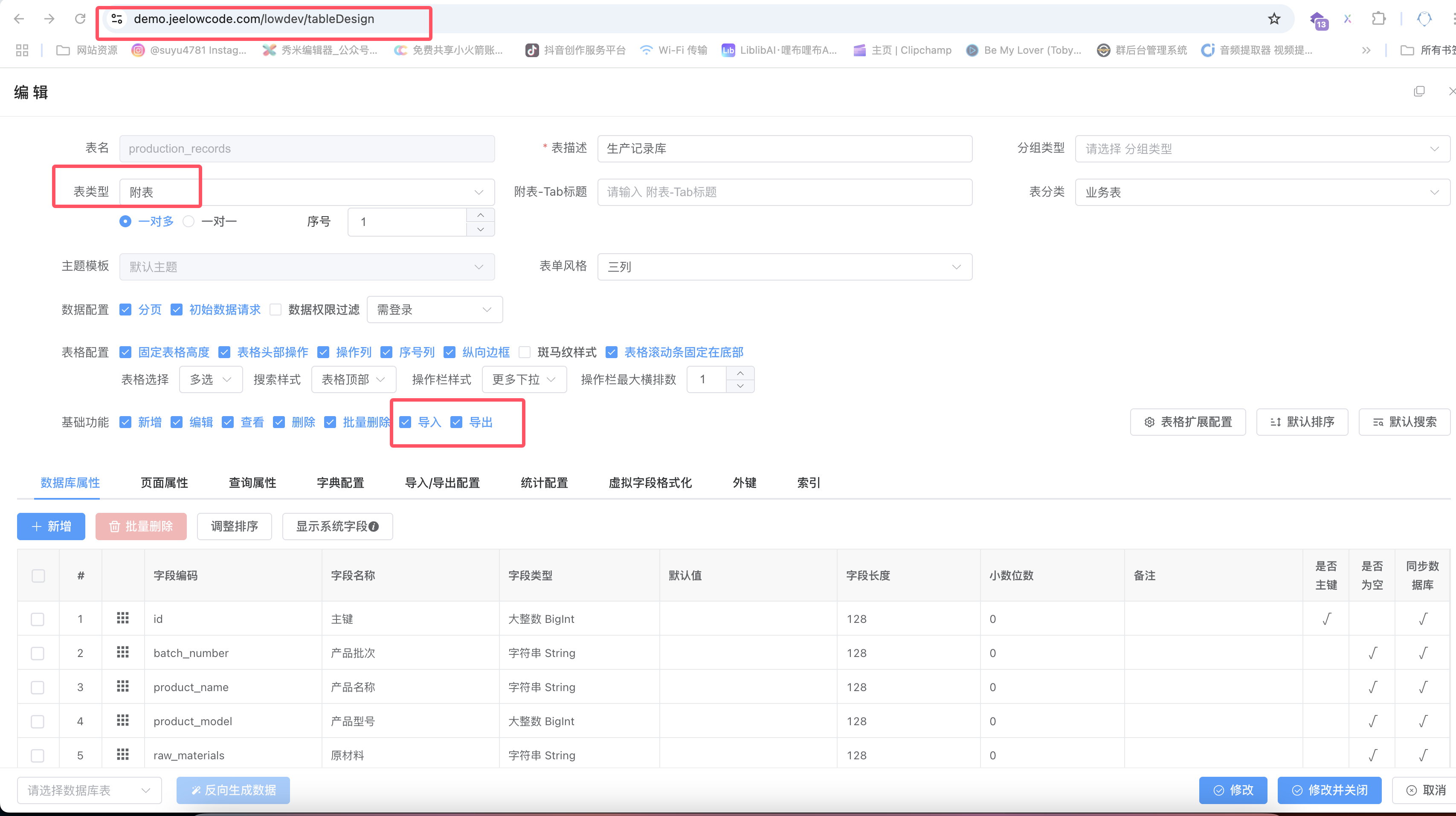The width and height of the screenshot is (1456, 816).
Task: Click the info icon beside 显示系统字段
Action: point(374,526)
